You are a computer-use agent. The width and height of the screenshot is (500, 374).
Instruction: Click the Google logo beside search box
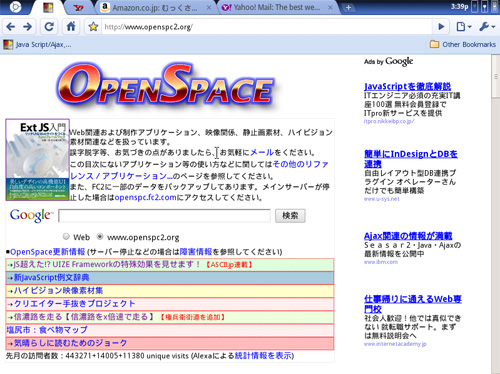tap(31, 215)
